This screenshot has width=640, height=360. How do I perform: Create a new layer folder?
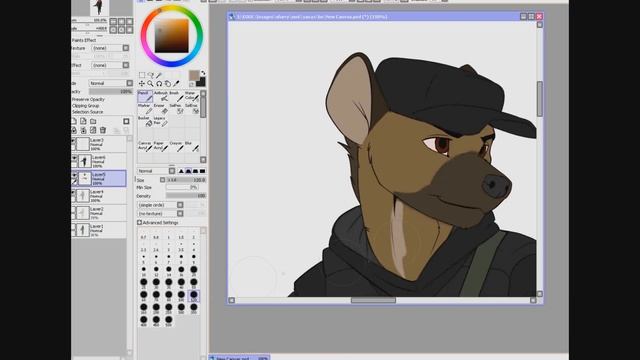pos(93,121)
